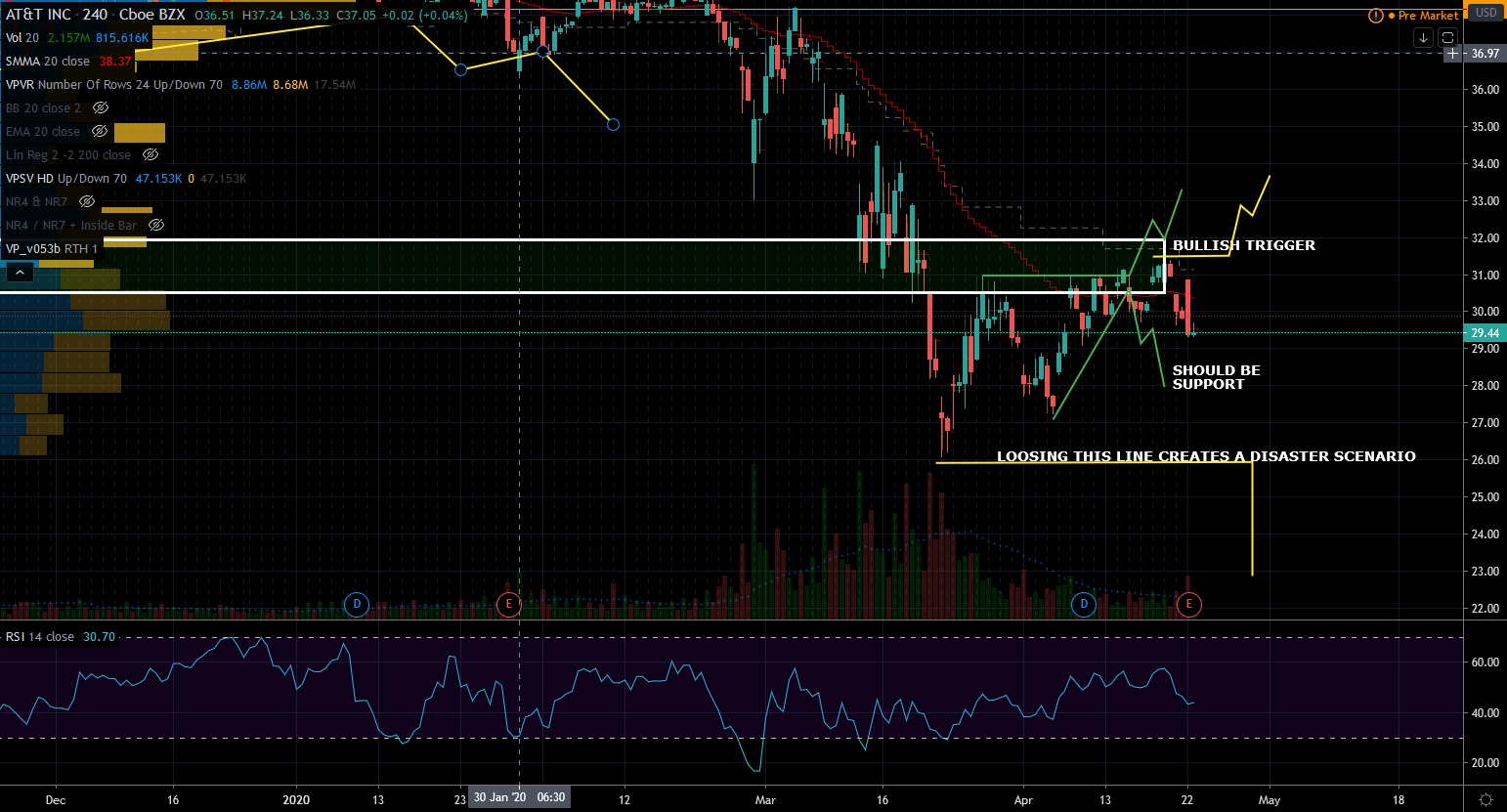Click the Dec label on the time axis
1507x812 pixels.
click(x=56, y=800)
